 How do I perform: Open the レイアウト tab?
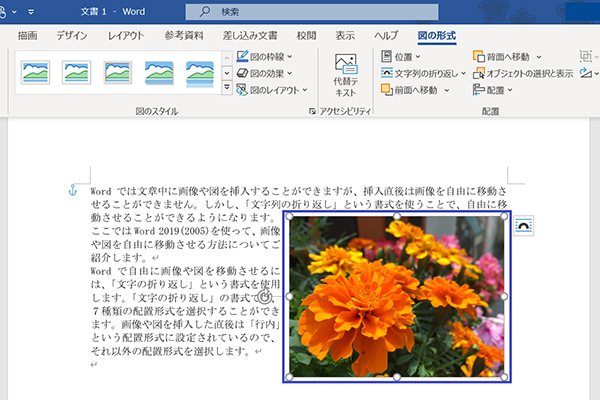126,36
